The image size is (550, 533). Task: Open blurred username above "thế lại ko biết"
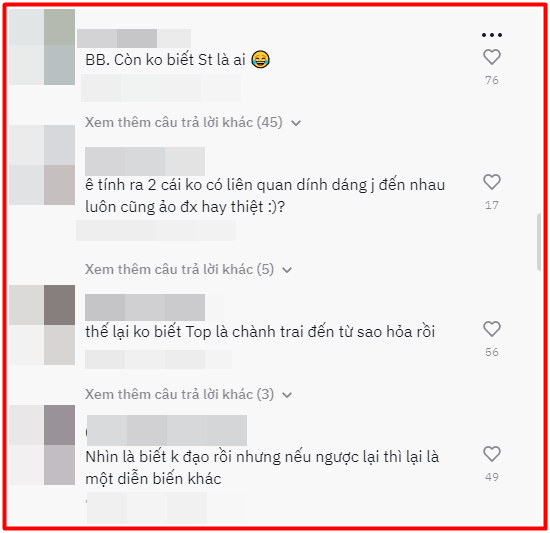145,307
